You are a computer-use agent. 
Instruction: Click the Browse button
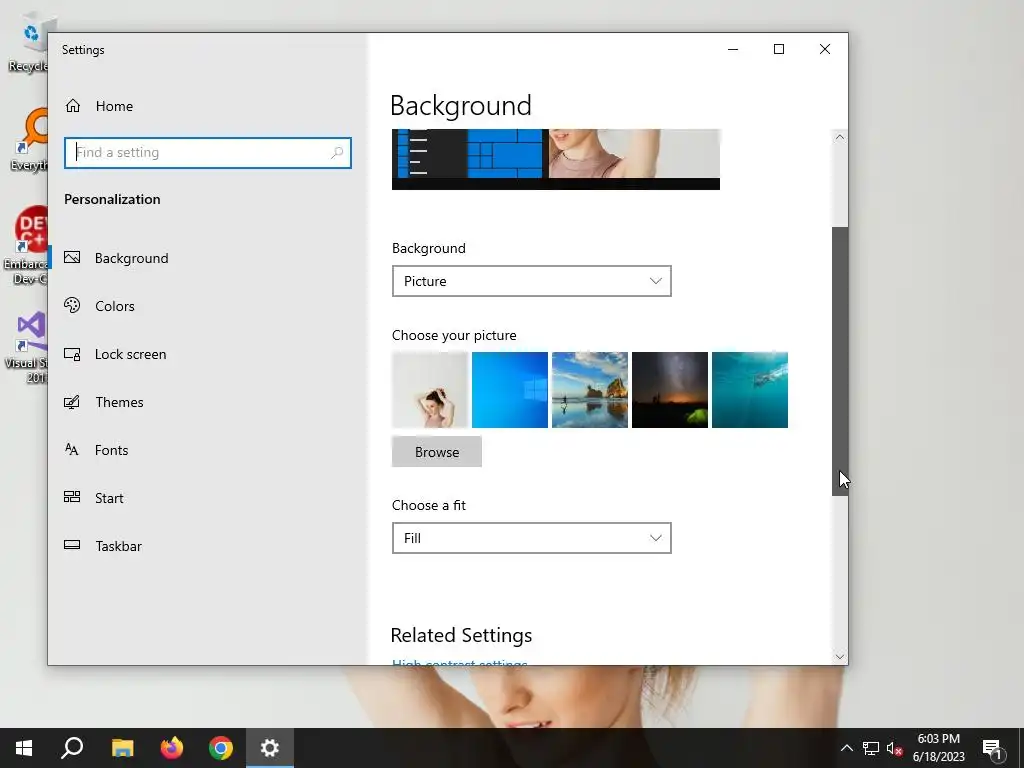coord(437,452)
